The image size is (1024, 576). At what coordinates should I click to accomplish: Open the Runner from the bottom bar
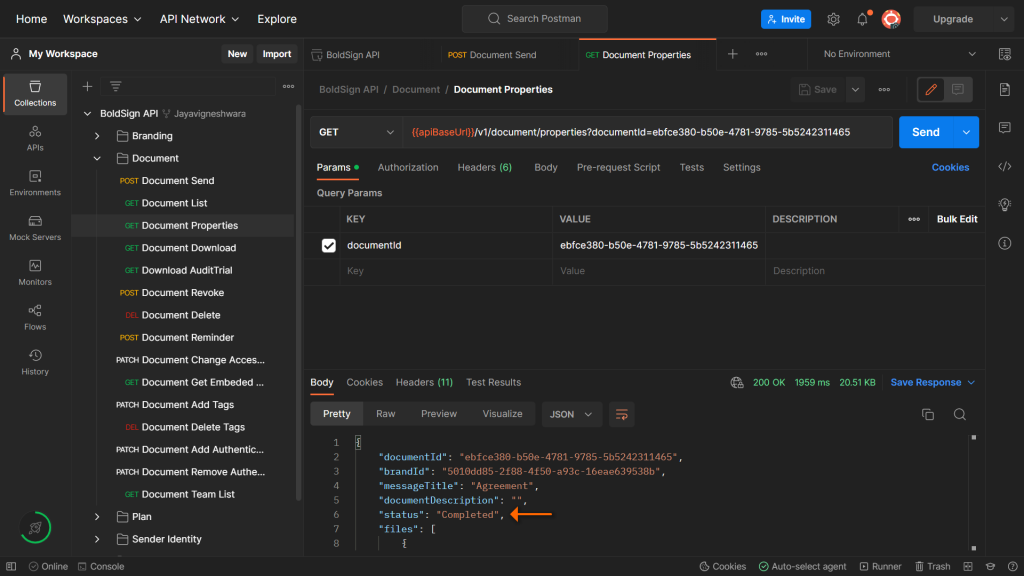tap(880, 566)
